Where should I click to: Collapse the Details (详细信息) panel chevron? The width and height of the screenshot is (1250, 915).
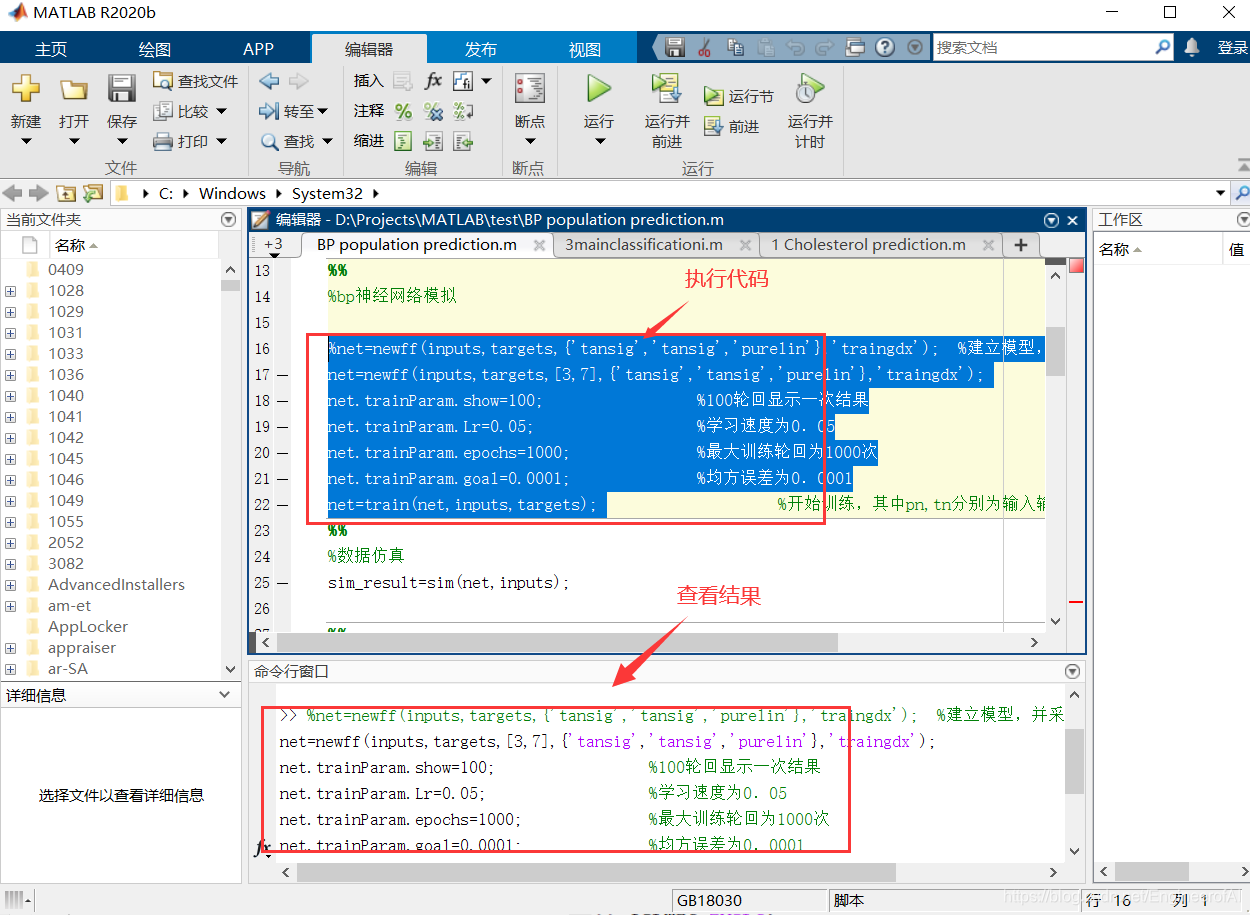coord(225,695)
